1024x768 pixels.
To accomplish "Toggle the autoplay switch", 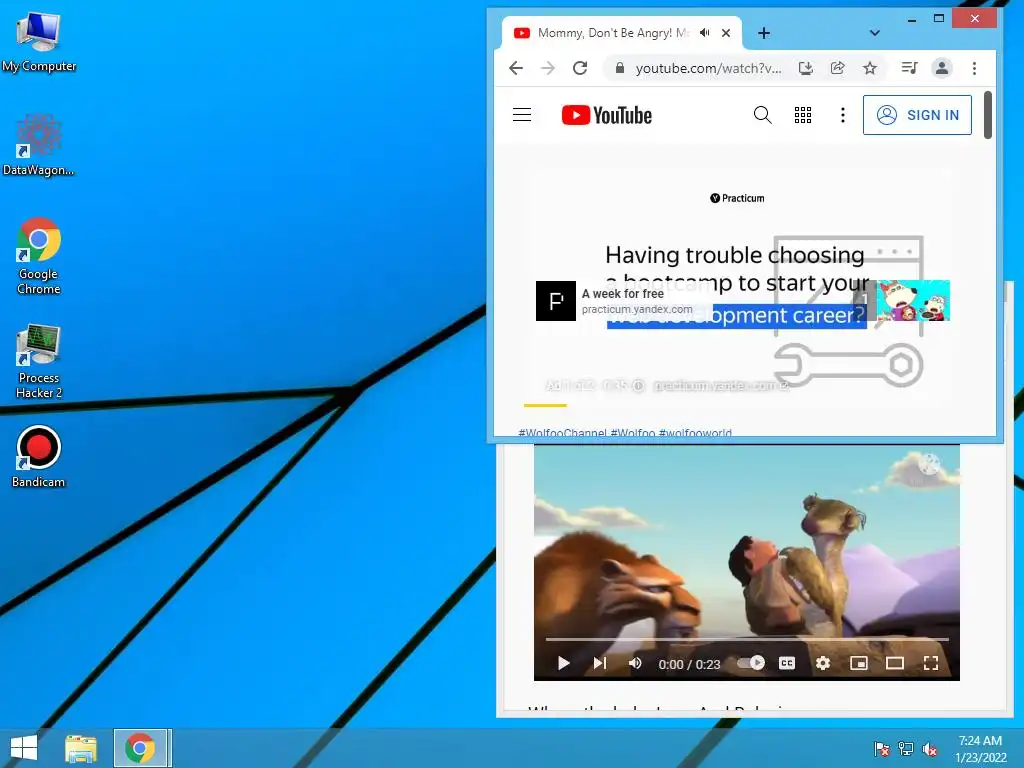I will (751, 664).
